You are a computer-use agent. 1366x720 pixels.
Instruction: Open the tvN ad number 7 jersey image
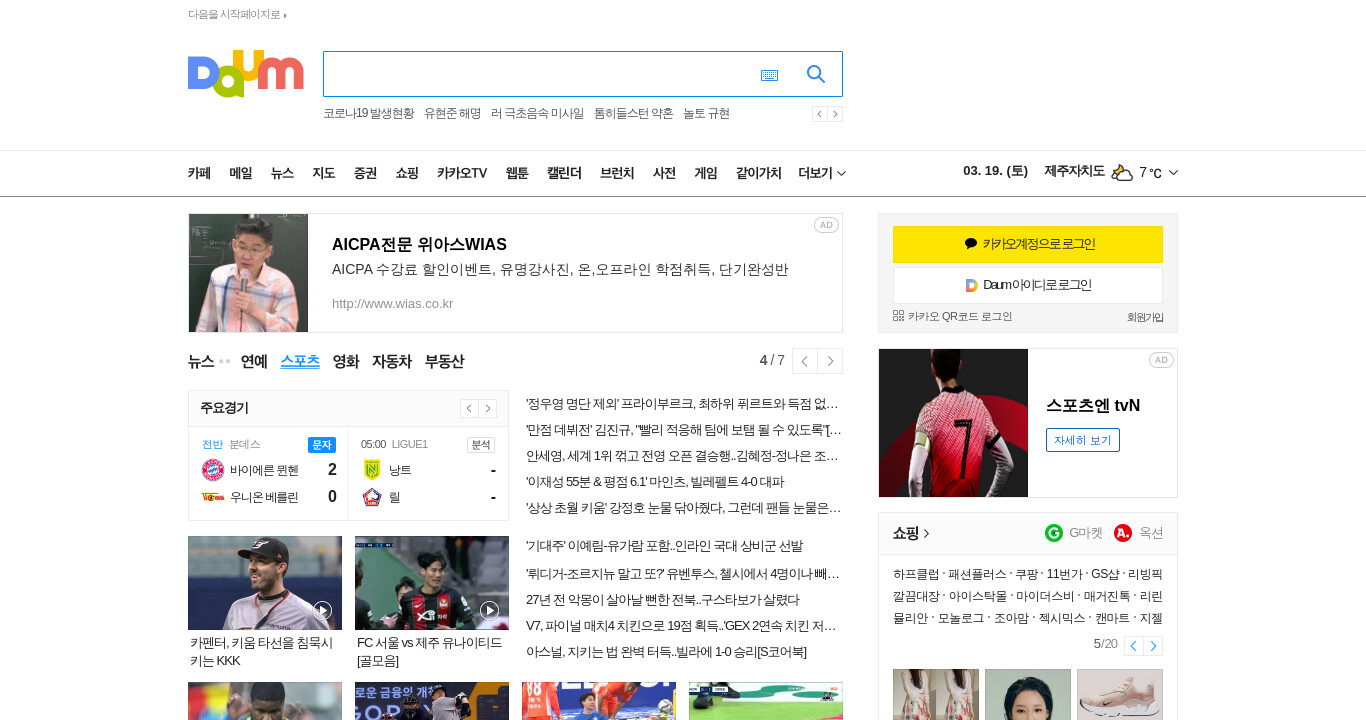pyautogui.click(x=953, y=423)
